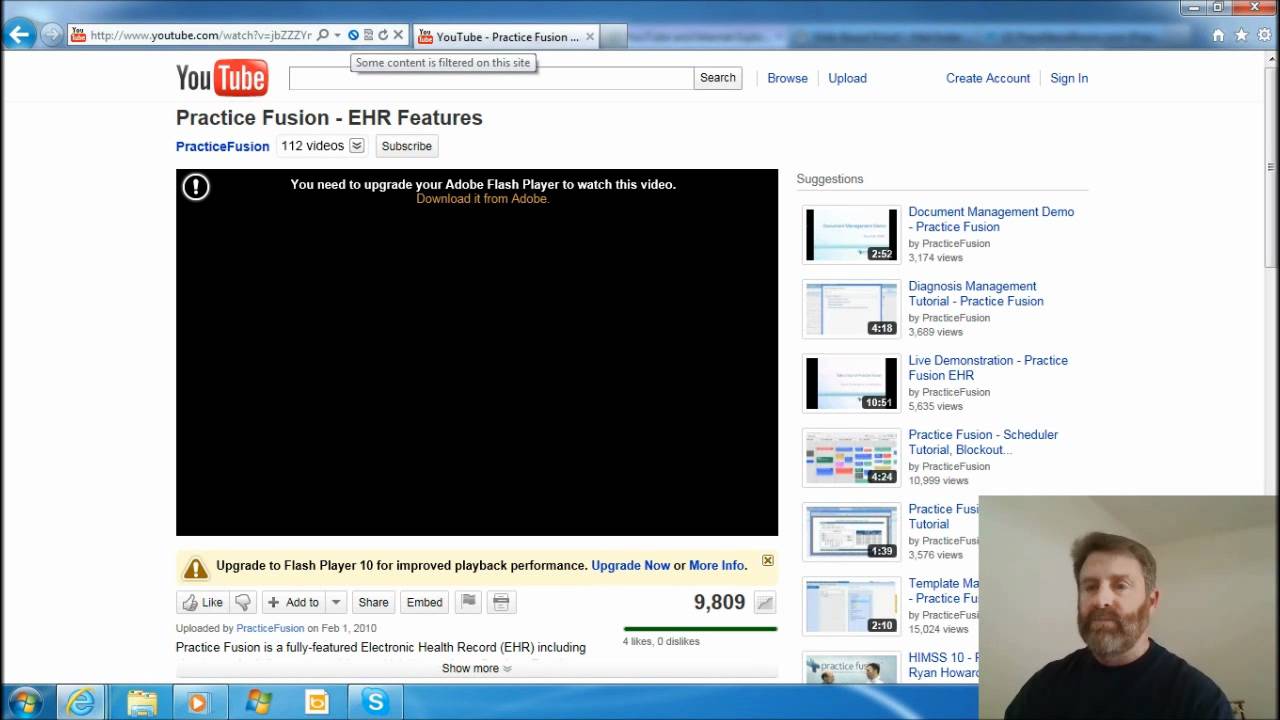Click the Refresh icon in address bar
This screenshot has height=720, width=1280.
point(383,35)
